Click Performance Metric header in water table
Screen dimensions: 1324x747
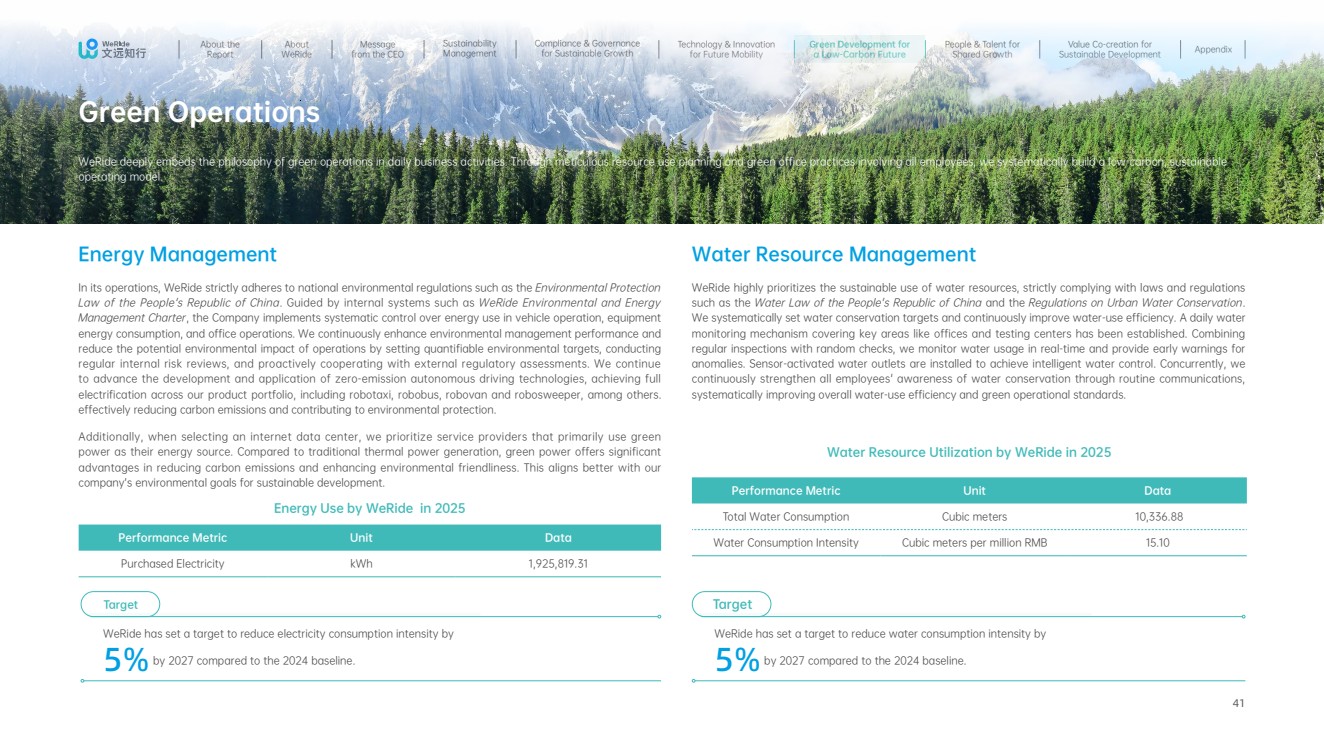[x=786, y=491]
